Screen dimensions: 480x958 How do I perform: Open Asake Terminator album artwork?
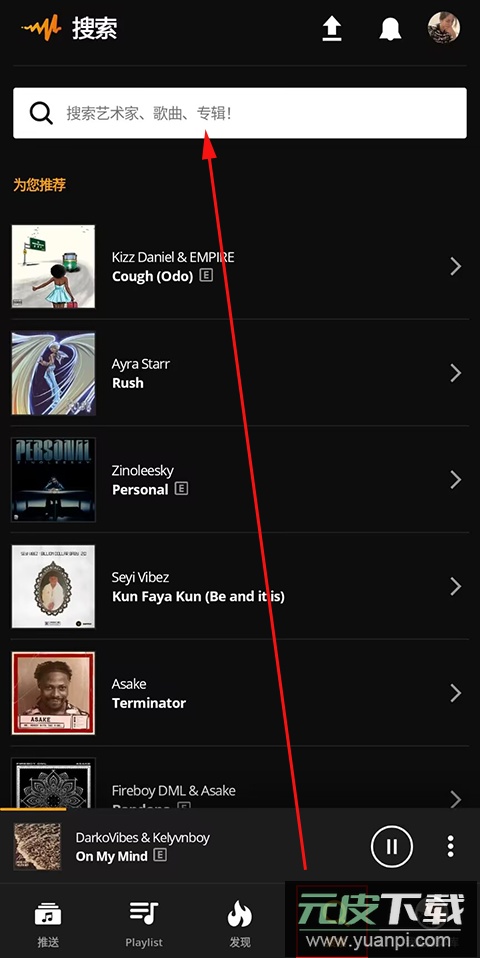pyautogui.click(x=53, y=693)
